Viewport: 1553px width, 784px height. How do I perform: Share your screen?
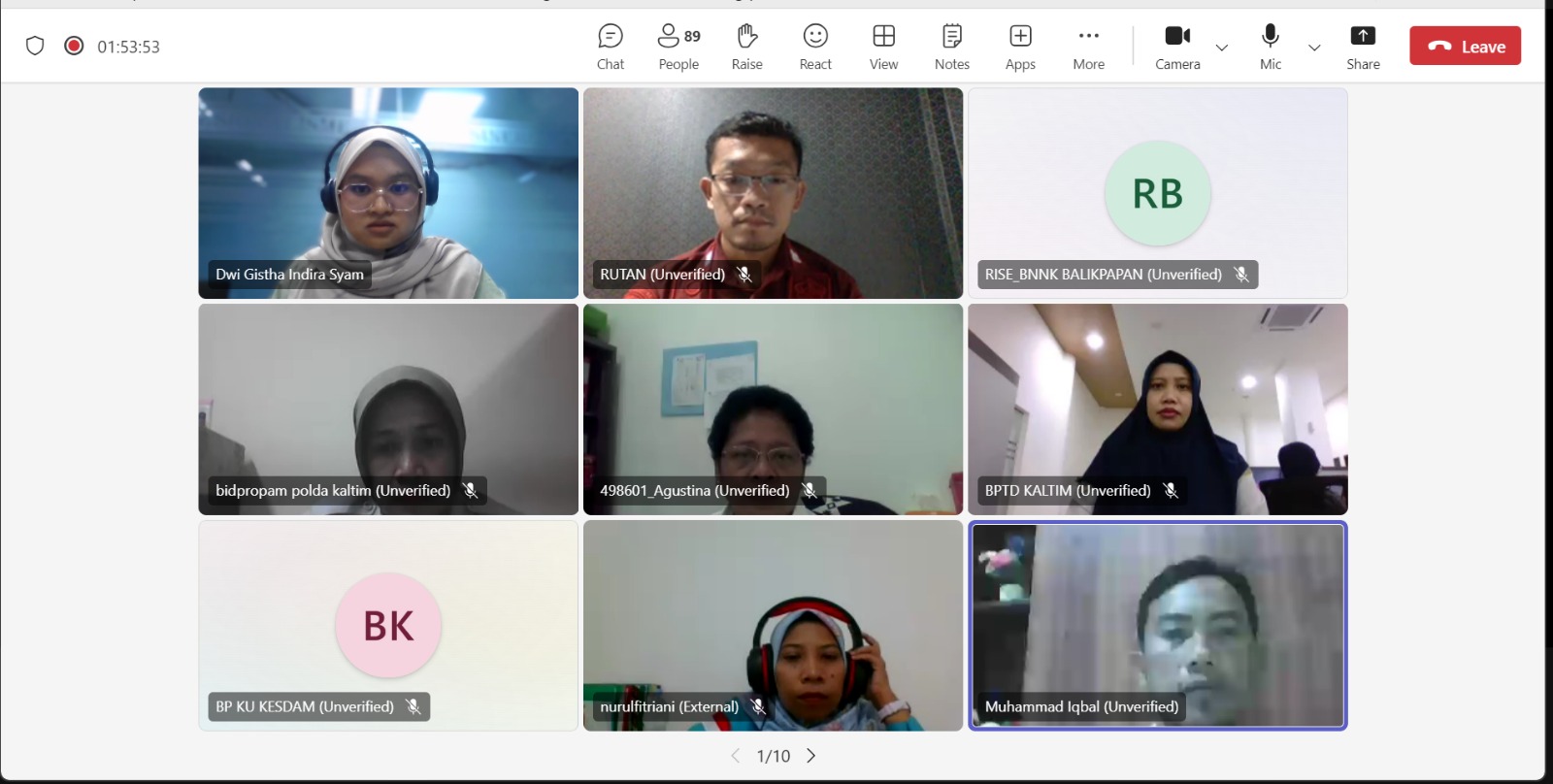(x=1363, y=47)
